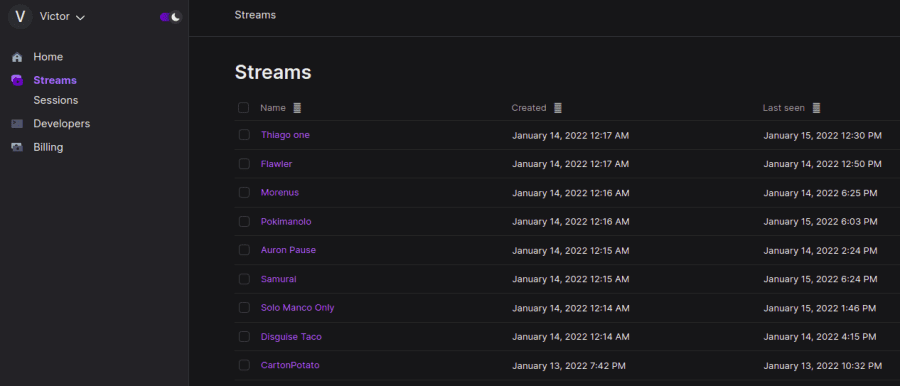The width and height of the screenshot is (900, 386).
Task: Click the Billing icon in sidebar
Action: pos(17,147)
